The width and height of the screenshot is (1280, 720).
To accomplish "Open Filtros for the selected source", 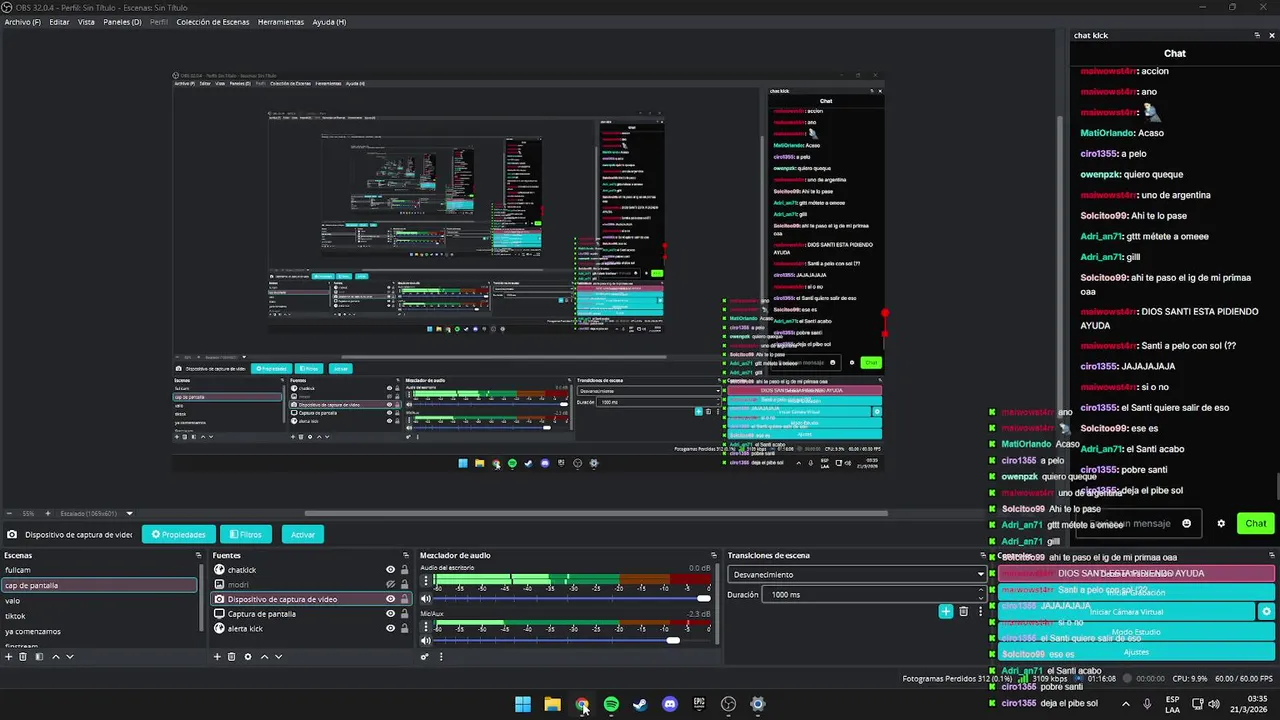I will coord(245,534).
